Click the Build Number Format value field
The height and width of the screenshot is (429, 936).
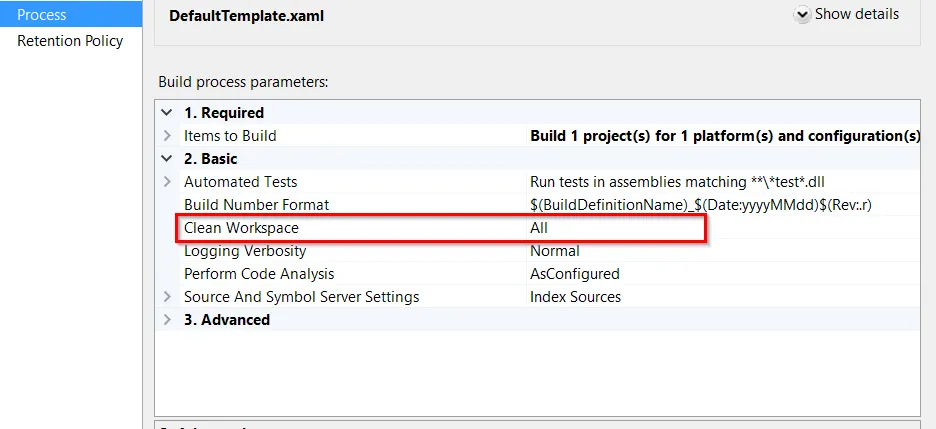(x=700, y=205)
